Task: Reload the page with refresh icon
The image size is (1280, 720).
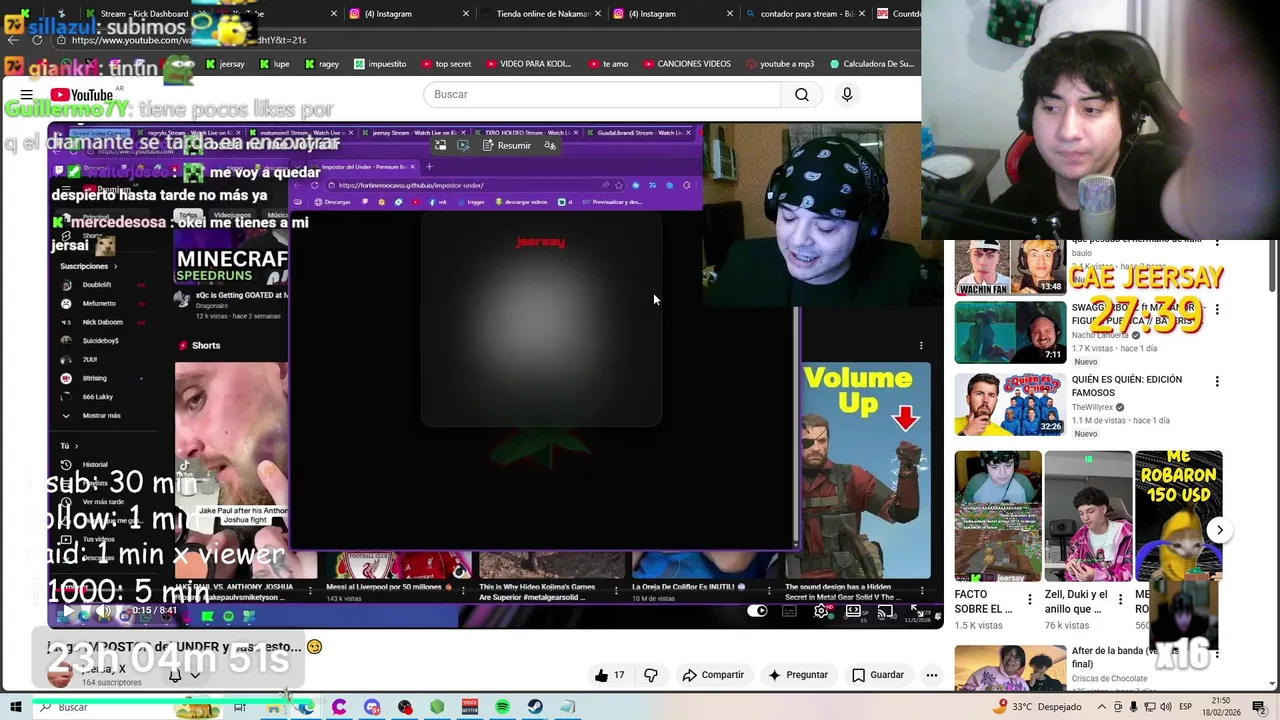Action: 37,40
